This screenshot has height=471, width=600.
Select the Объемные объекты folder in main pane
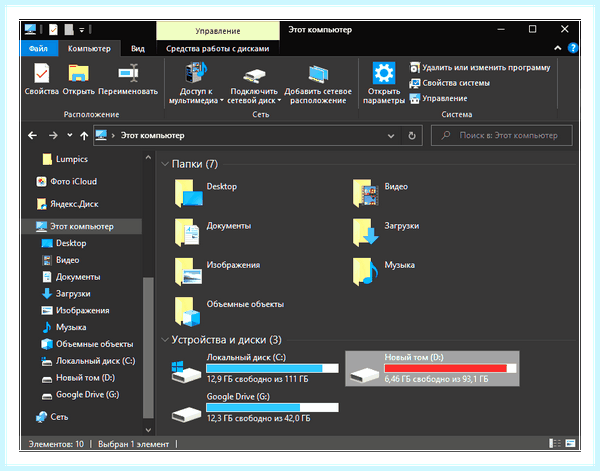[229, 311]
